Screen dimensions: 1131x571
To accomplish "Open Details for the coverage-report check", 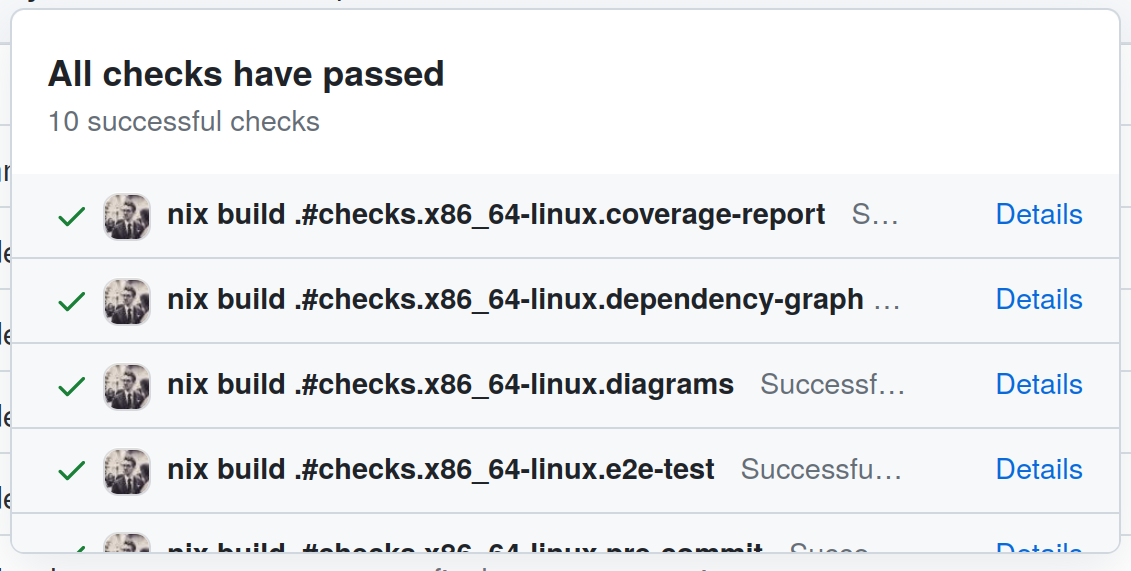I will point(1039,215).
